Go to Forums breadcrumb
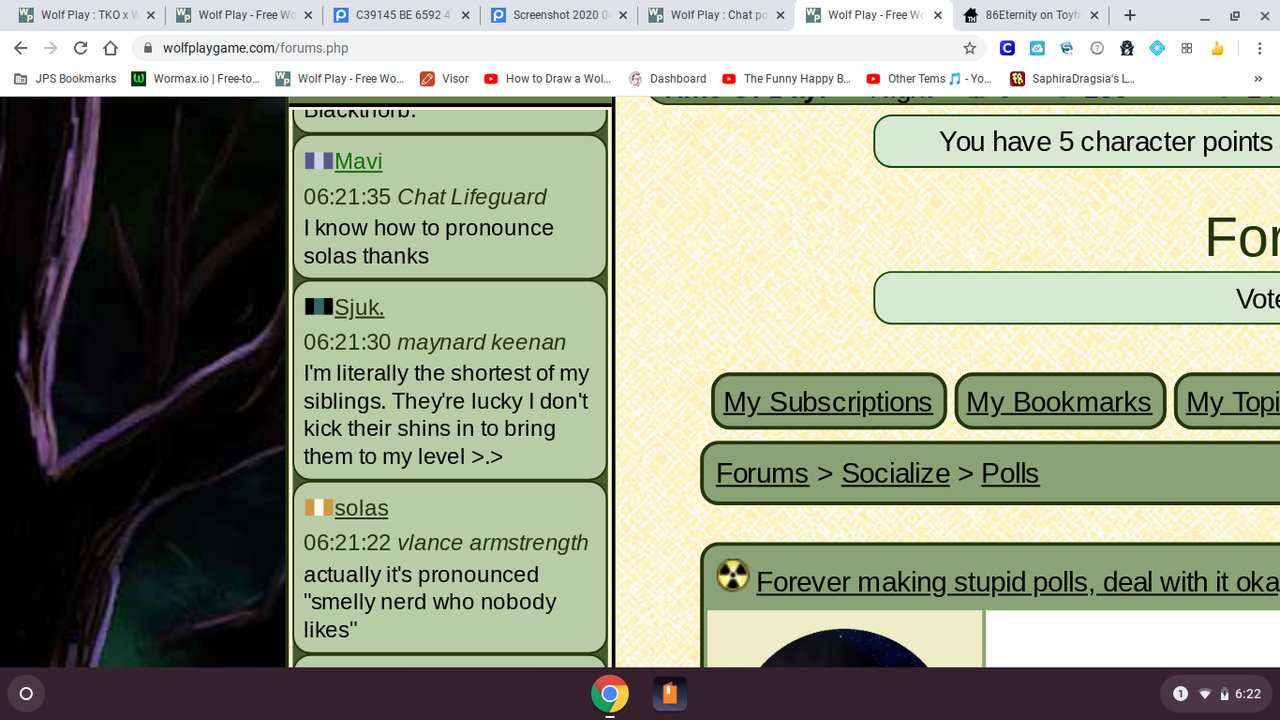The width and height of the screenshot is (1280, 720). (762, 473)
